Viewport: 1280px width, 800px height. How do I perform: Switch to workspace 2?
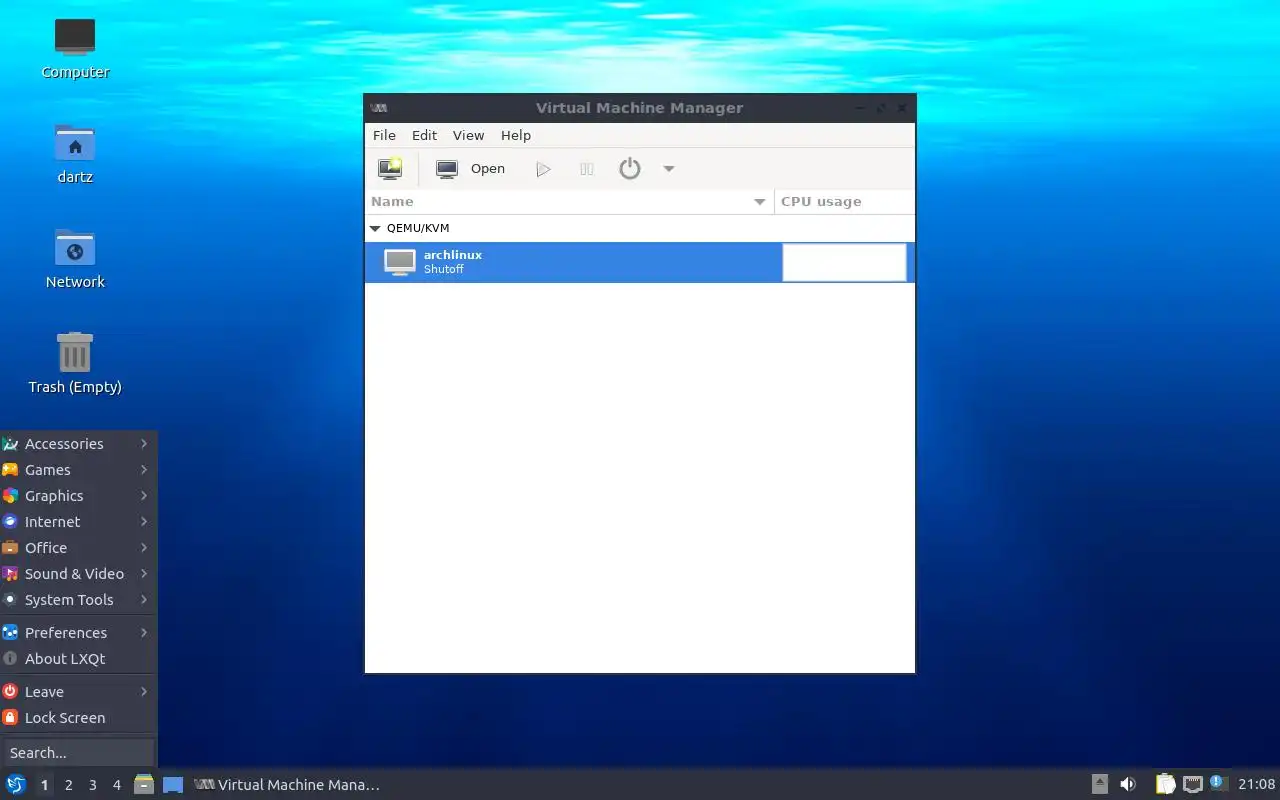point(68,785)
